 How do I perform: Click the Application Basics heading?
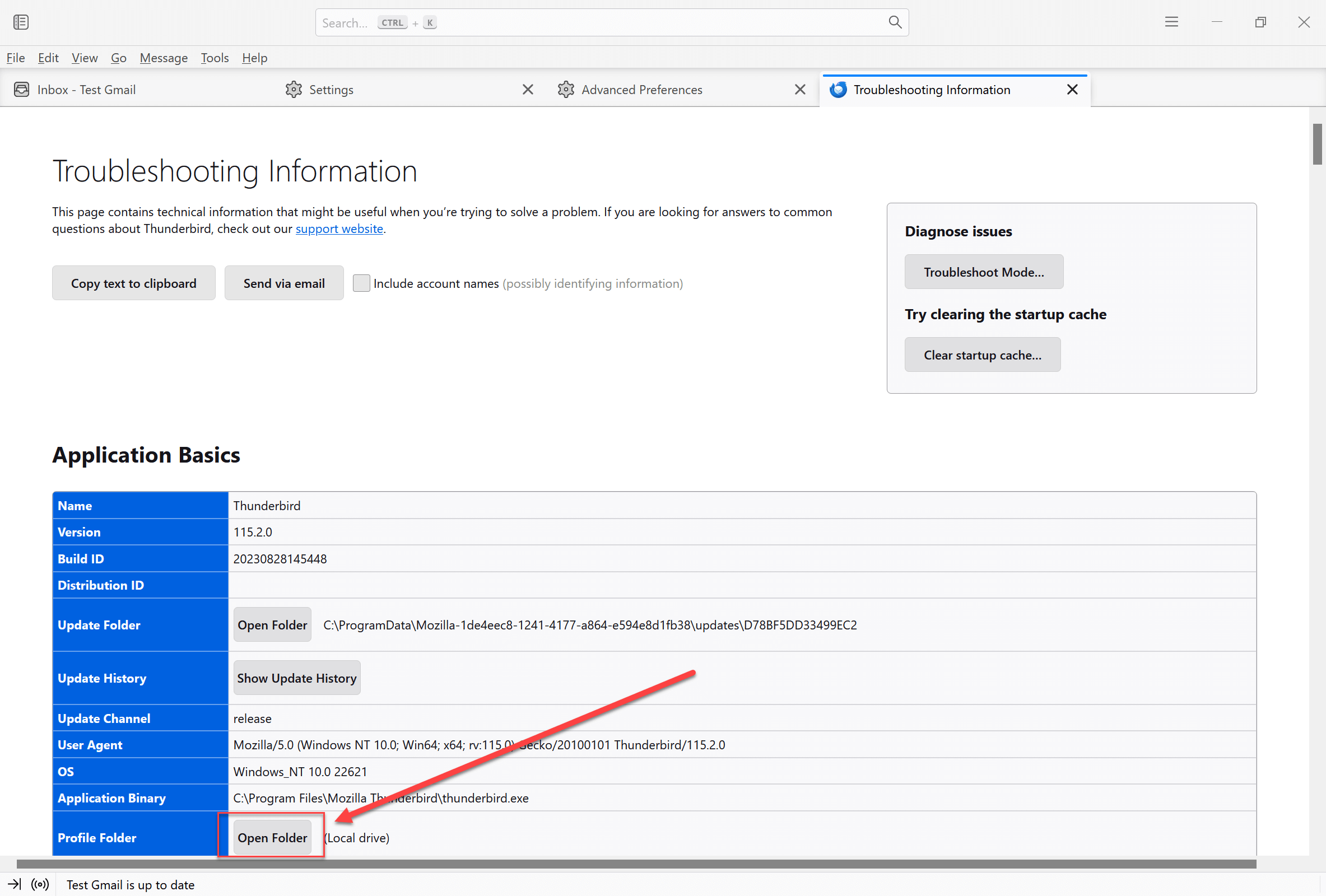point(146,455)
